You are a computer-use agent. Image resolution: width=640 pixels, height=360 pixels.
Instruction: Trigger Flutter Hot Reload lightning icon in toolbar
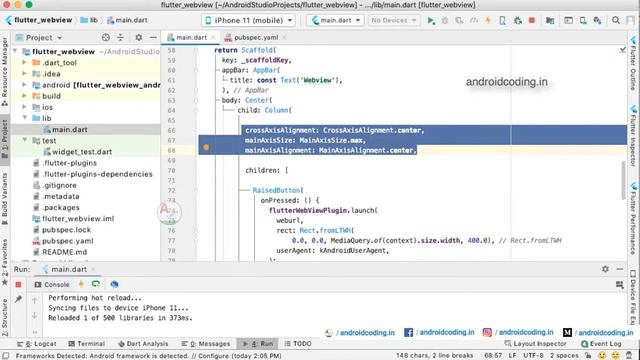tap(488, 20)
